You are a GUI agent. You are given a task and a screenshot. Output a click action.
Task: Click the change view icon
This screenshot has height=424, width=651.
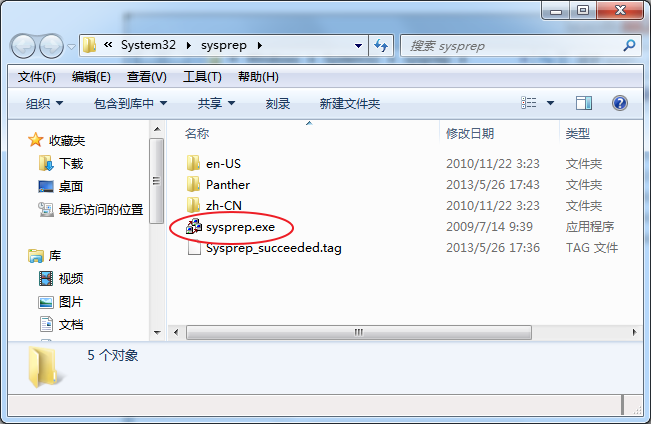point(529,103)
